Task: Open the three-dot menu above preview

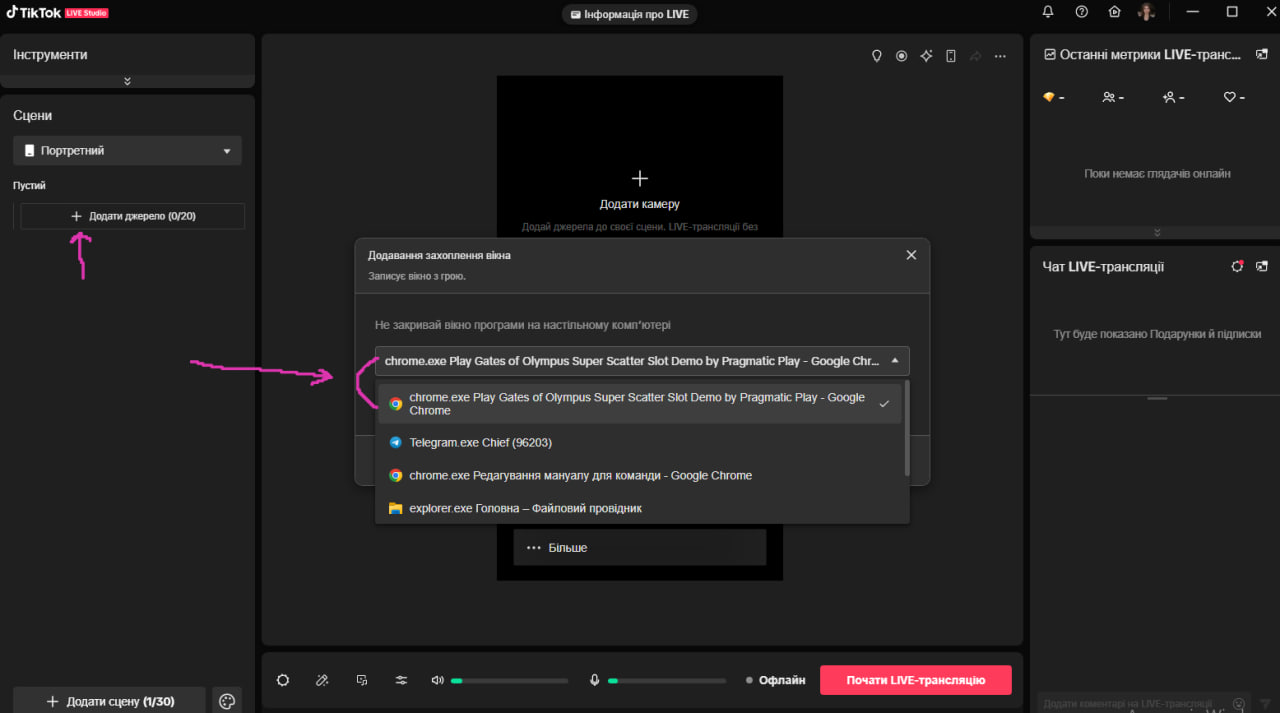Action: pyautogui.click(x=1000, y=56)
